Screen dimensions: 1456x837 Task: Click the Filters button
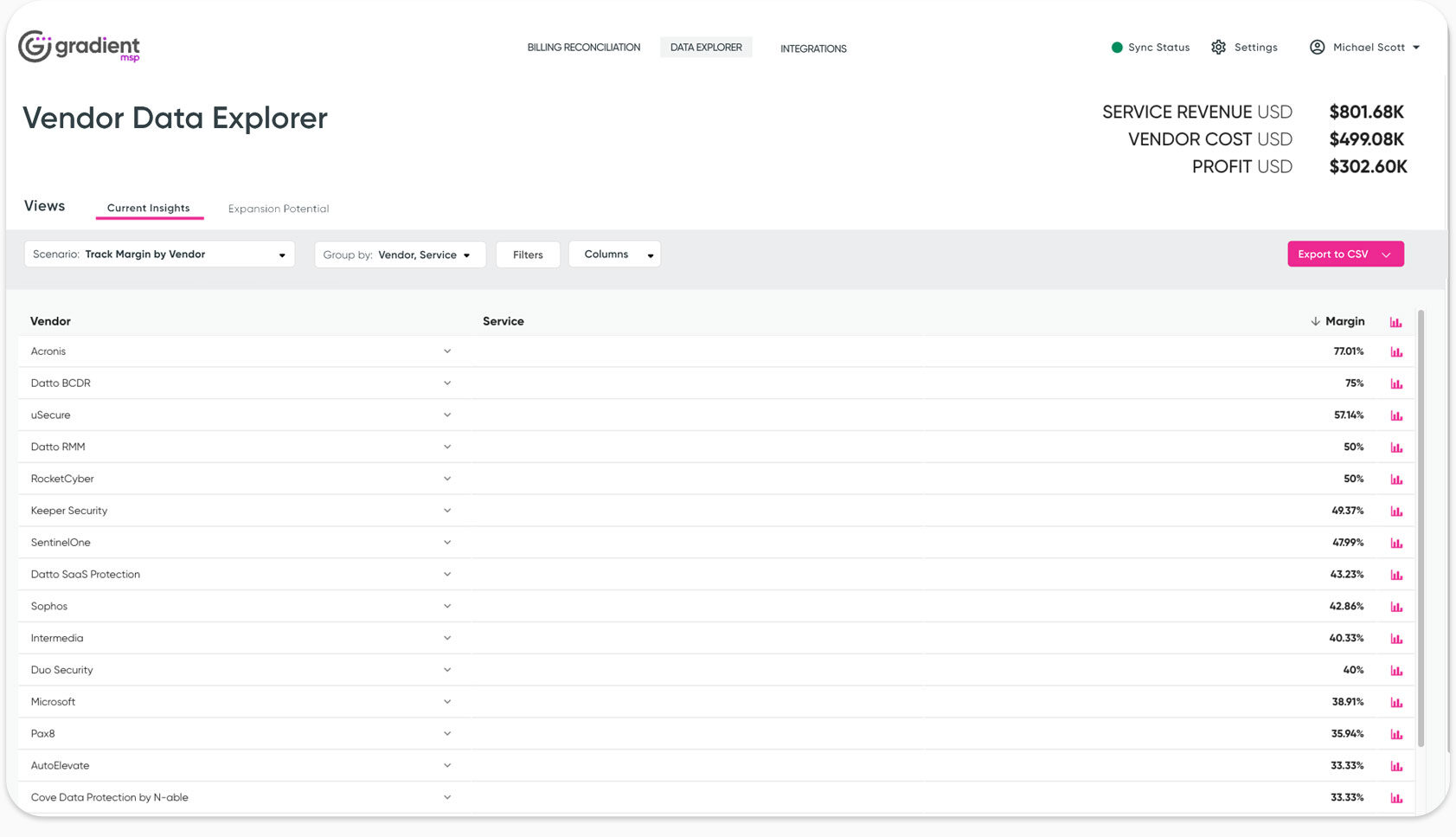pos(528,254)
